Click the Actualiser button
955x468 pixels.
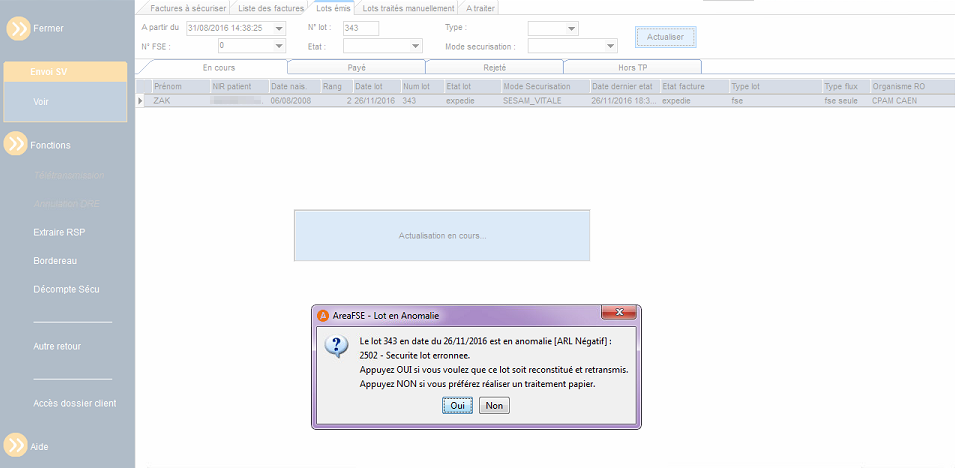pyautogui.click(x=665, y=37)
